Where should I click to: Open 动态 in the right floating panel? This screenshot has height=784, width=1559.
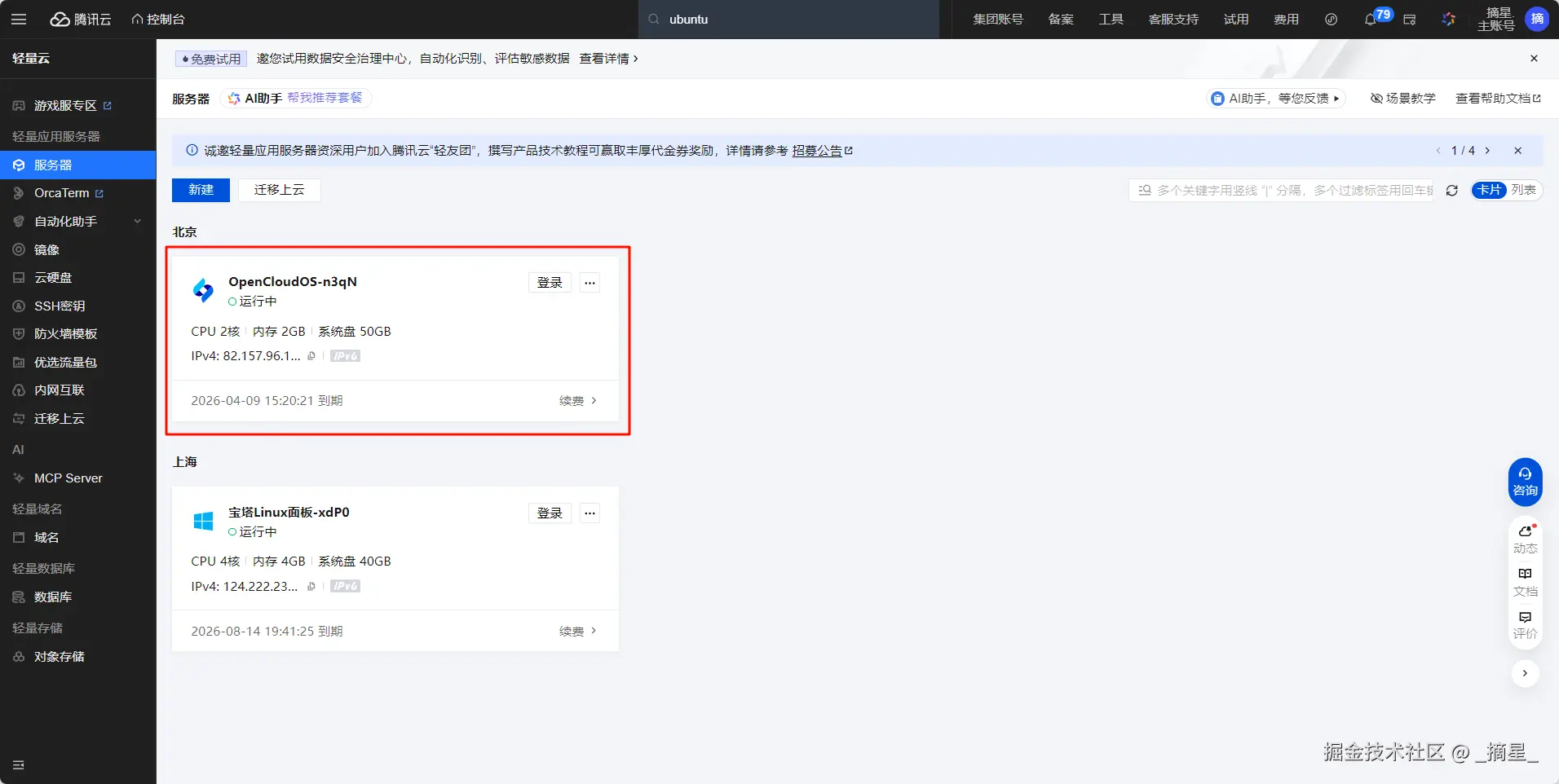pyautogui.click(x=1526, y=539)
